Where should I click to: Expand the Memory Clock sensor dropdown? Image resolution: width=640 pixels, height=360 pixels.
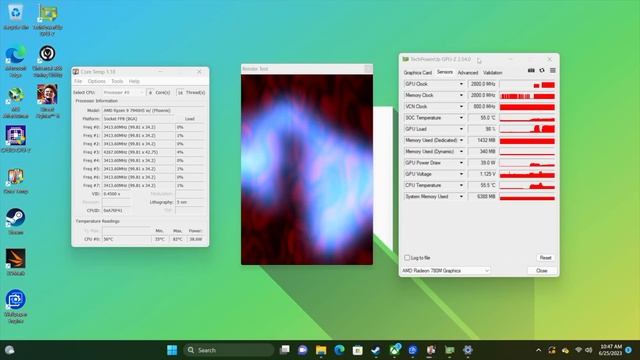point(461,95)
